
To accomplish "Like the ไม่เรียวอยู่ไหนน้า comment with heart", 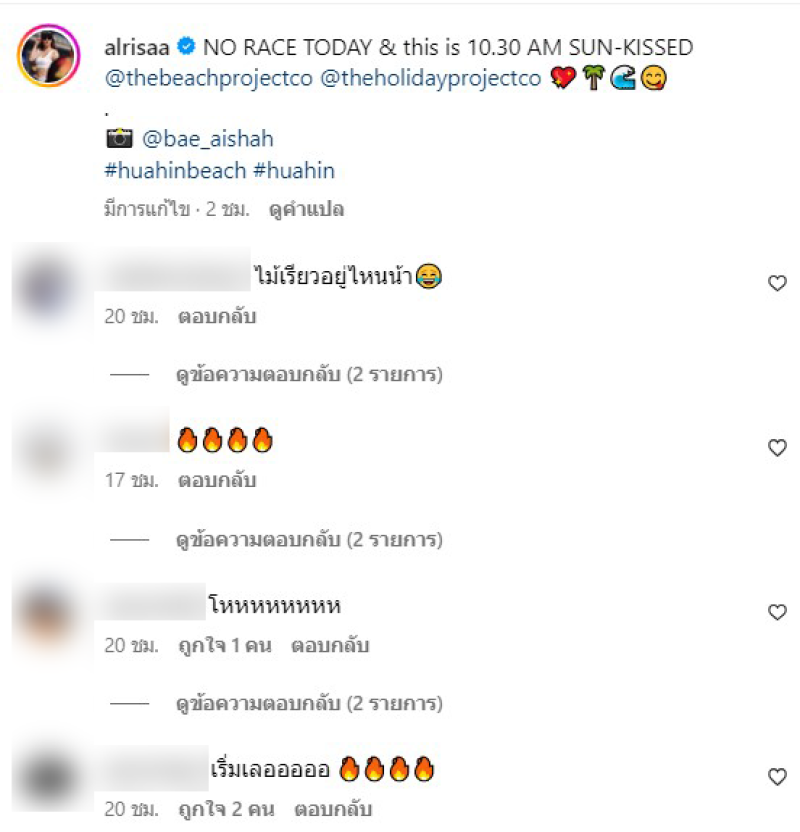I will [777, 283].
